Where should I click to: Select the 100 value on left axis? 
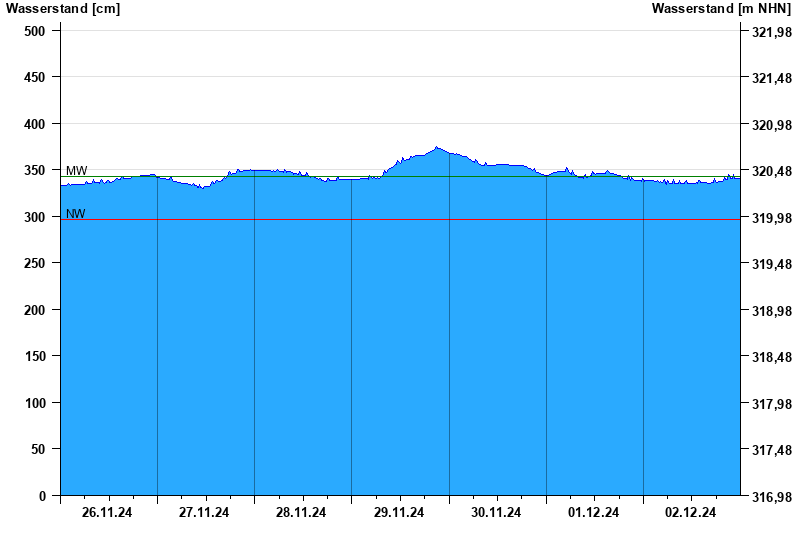click(35, 403)
